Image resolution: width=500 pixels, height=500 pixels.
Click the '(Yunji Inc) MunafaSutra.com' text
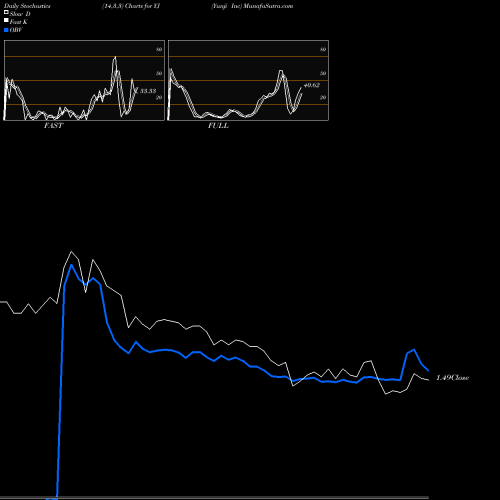pos(252,6)
